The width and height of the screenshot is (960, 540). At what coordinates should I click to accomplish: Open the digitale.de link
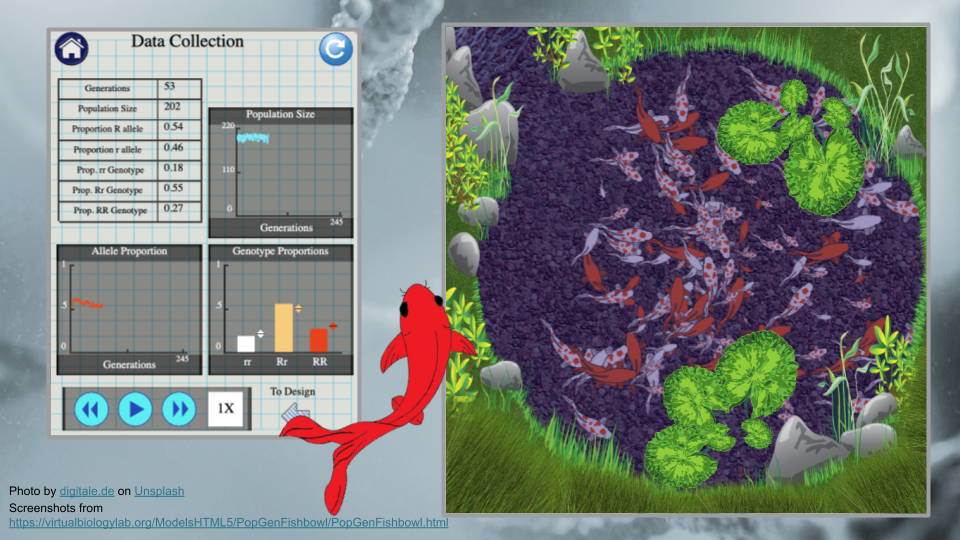(87, 491)
